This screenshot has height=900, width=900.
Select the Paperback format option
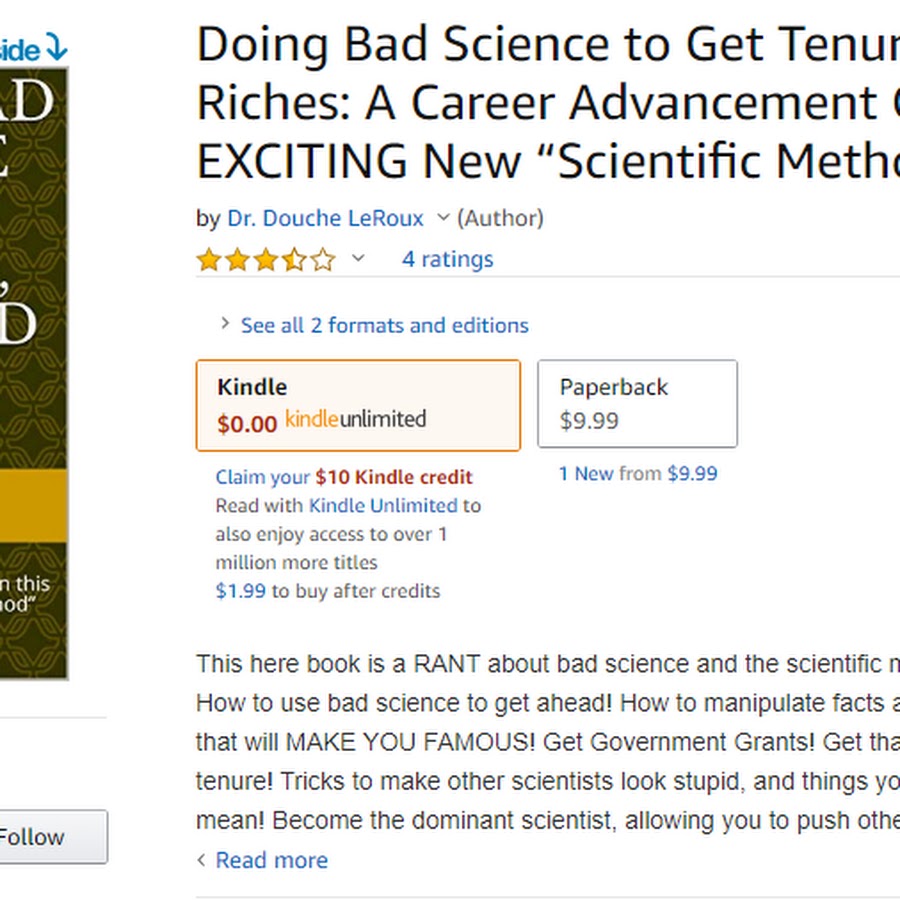click(637, 404)
